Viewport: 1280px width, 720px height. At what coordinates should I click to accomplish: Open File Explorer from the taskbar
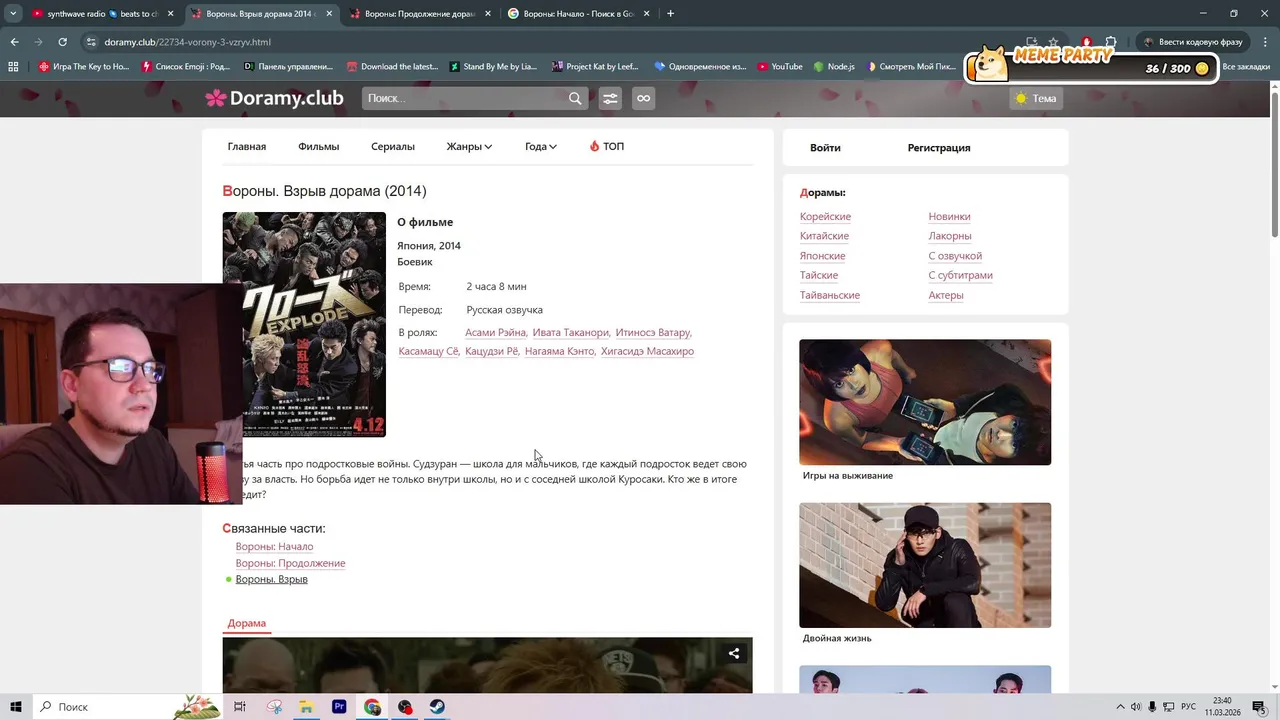pos(306,707)
